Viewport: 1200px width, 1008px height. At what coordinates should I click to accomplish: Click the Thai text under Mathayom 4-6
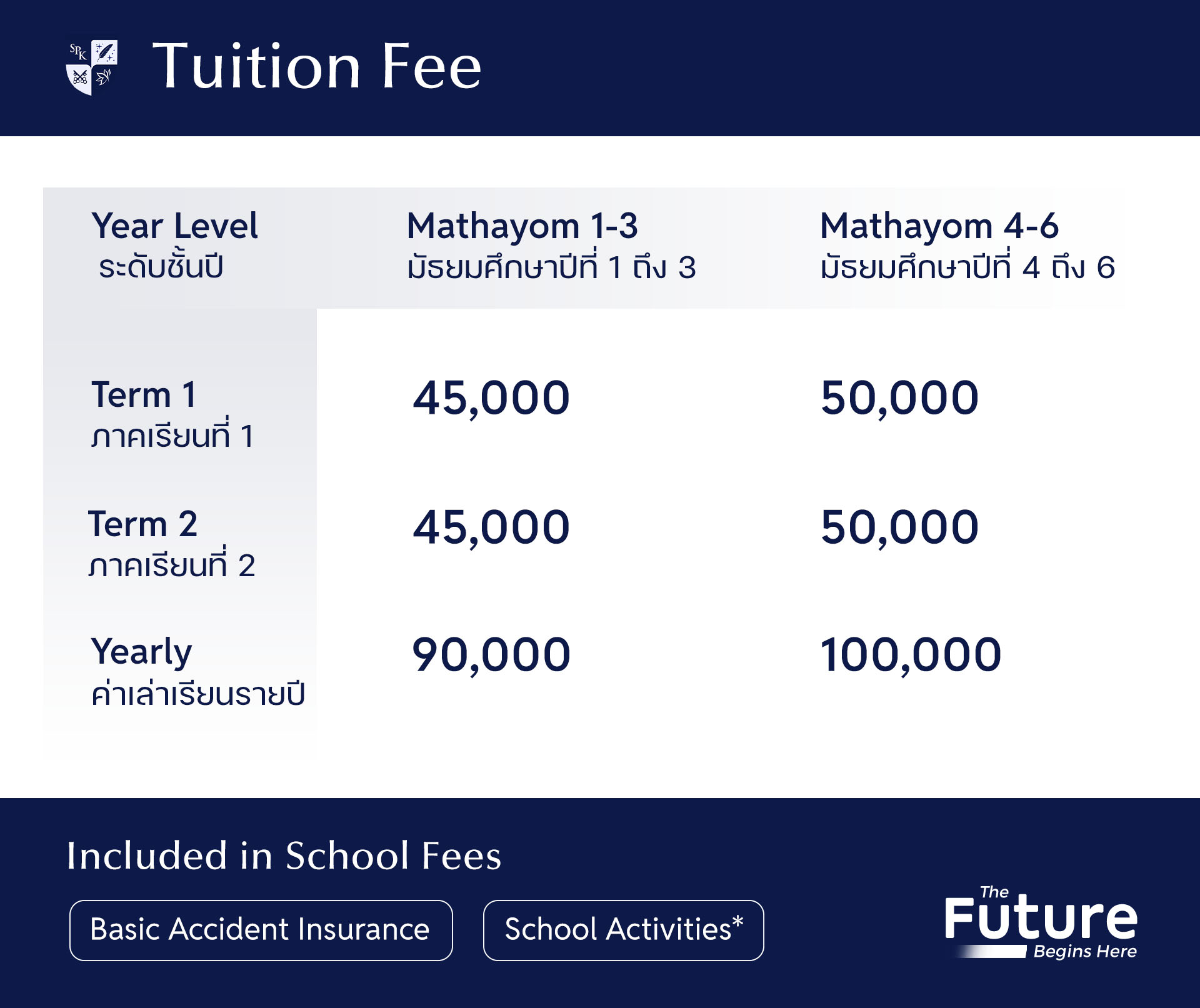pos(967,267)
